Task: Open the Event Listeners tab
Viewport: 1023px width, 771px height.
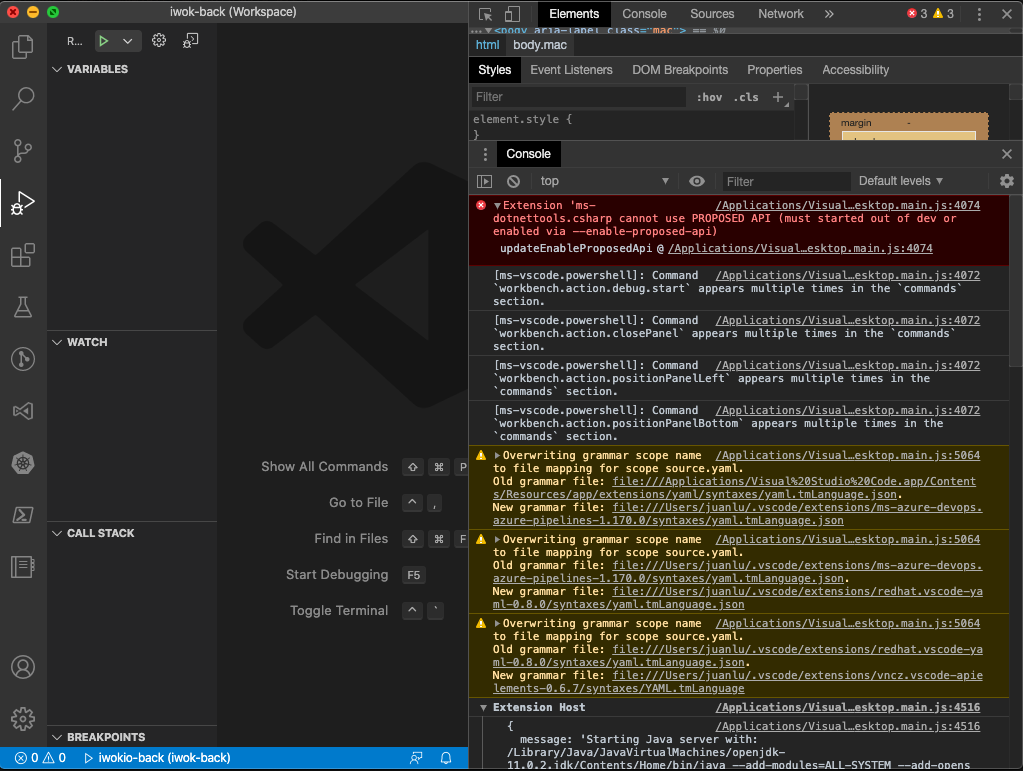Action: click(x=571, y=70)
